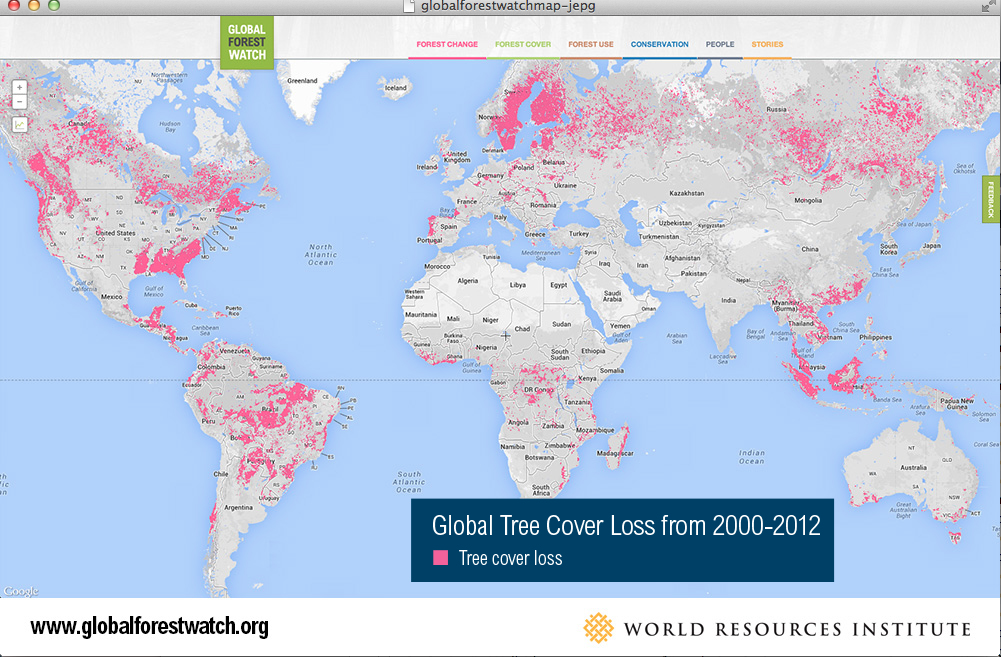Click the India map label
This screenshot has width=1001, height=657.
(728, 300)
